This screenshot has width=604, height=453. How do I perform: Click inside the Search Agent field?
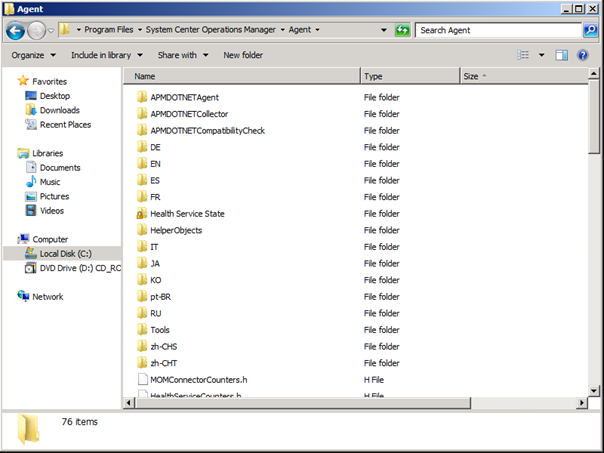(498, 30)
